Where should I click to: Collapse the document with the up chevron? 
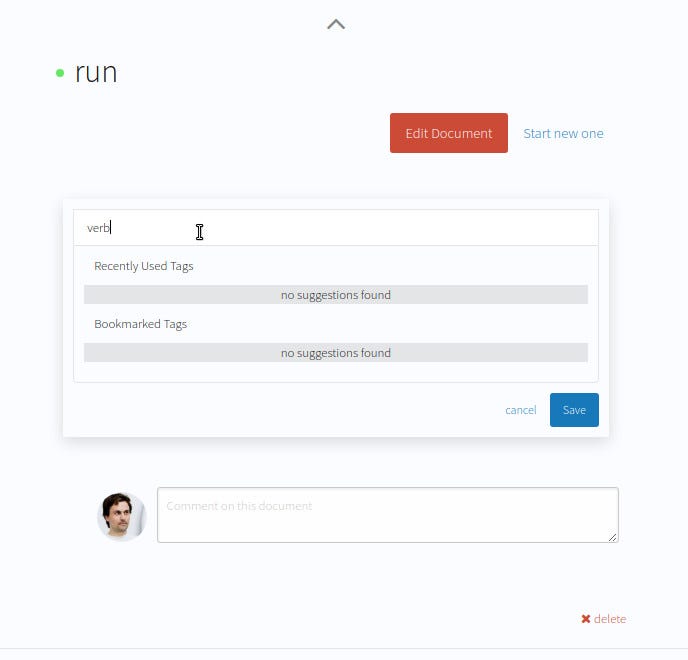pos(336,24)
